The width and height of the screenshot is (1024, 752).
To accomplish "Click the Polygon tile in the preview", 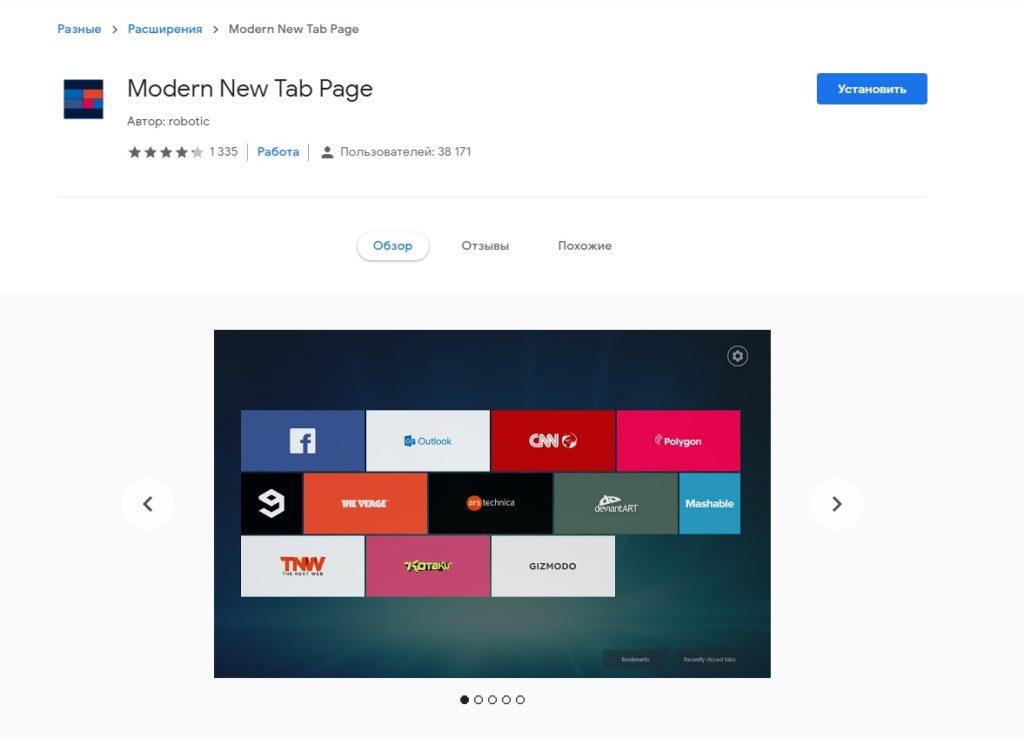I will (679, 441).
